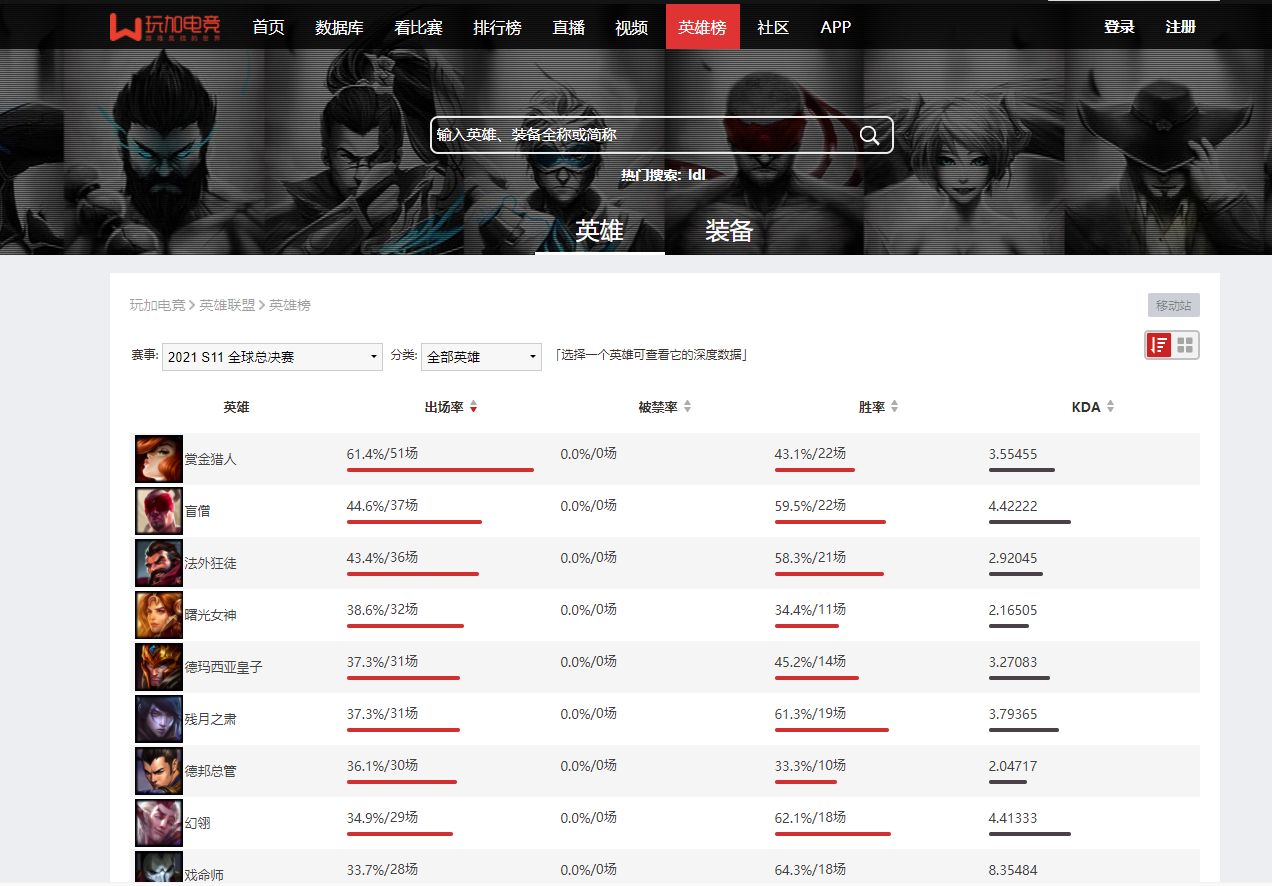Click hero name 法外狂徒

[x=210, y=563]
